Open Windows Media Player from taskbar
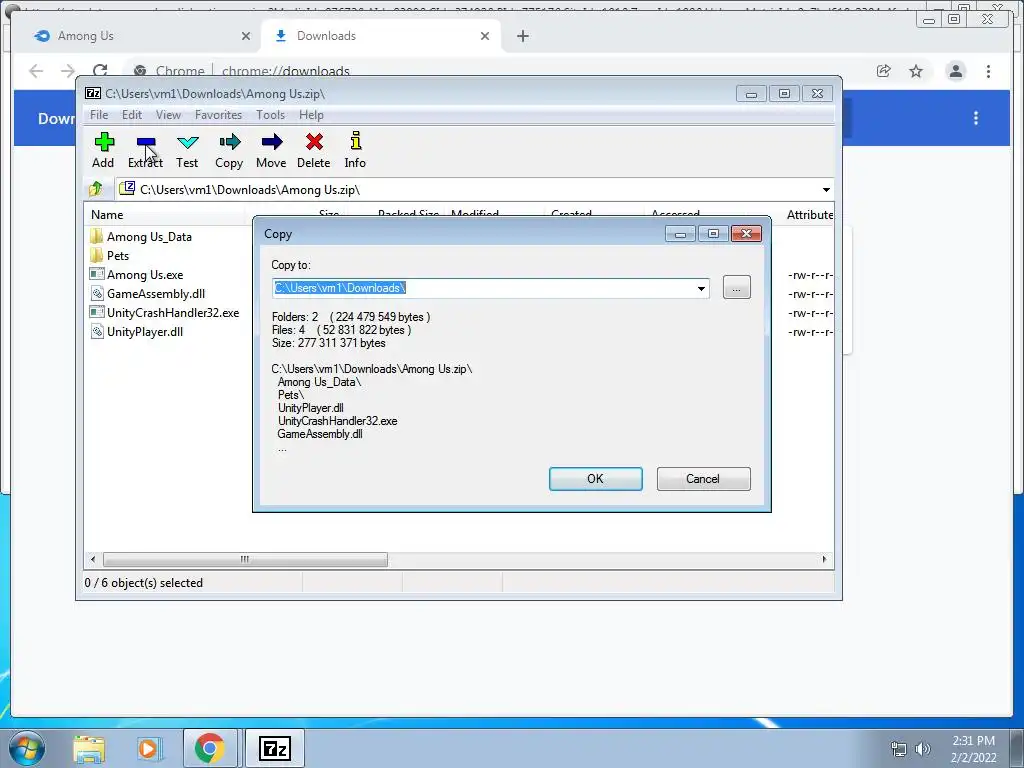 click(149, 748)
